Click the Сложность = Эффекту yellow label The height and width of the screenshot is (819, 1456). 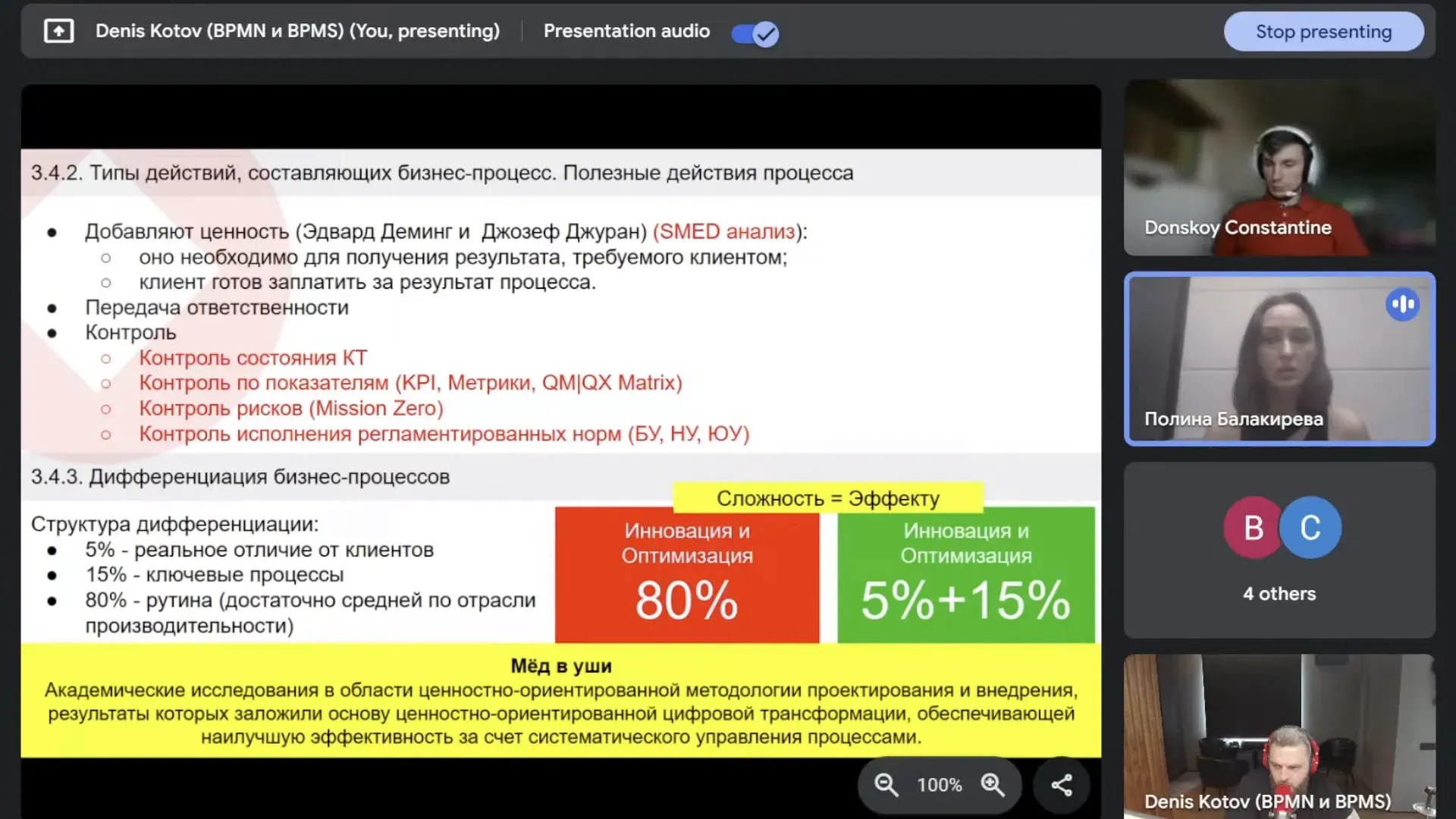[827, 498]
